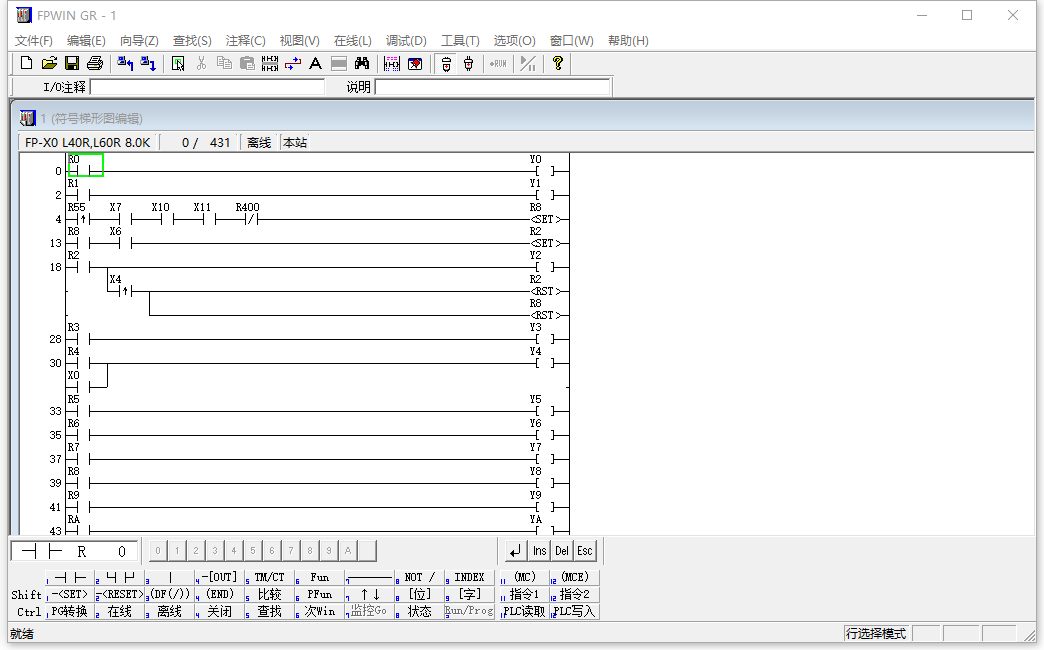Image resolution: width=1044 pixels, height=650 pixels.
Task: Click the 在线 ctrl function key
Action: (x=120, y=611)
